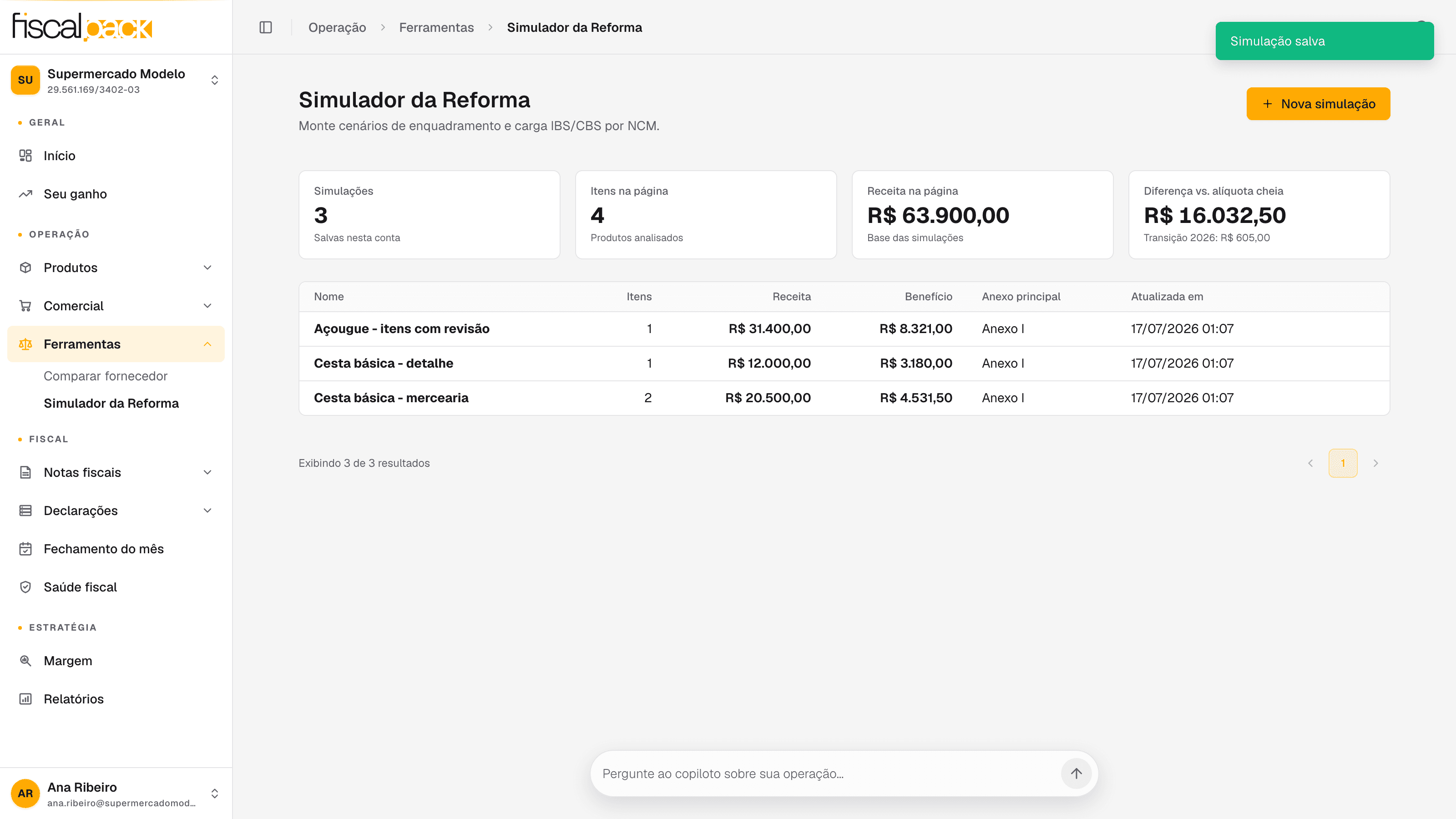
Task: Click the Benefício column header
Action: tap(928, 297)
